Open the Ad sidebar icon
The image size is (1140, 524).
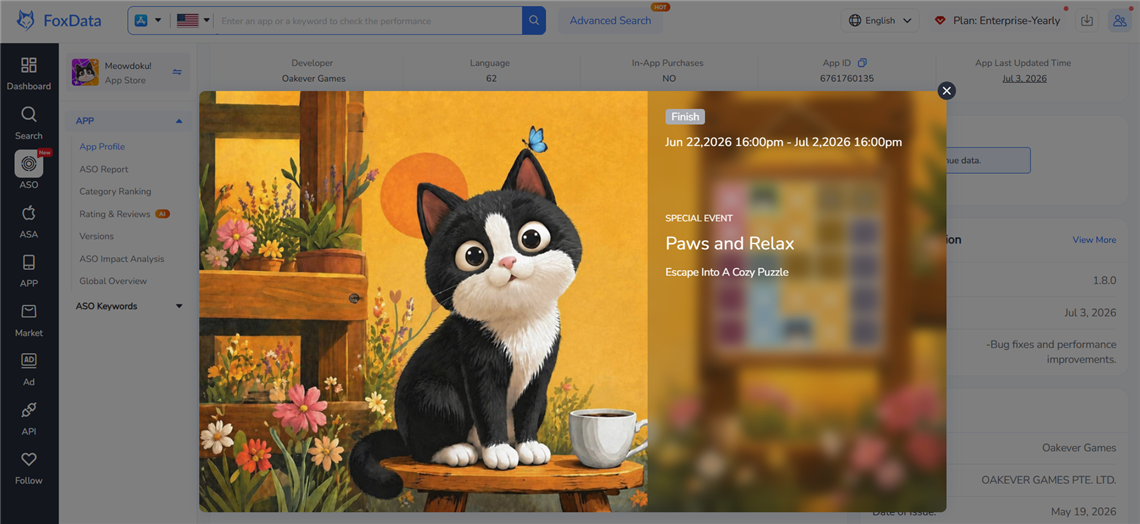29,360
